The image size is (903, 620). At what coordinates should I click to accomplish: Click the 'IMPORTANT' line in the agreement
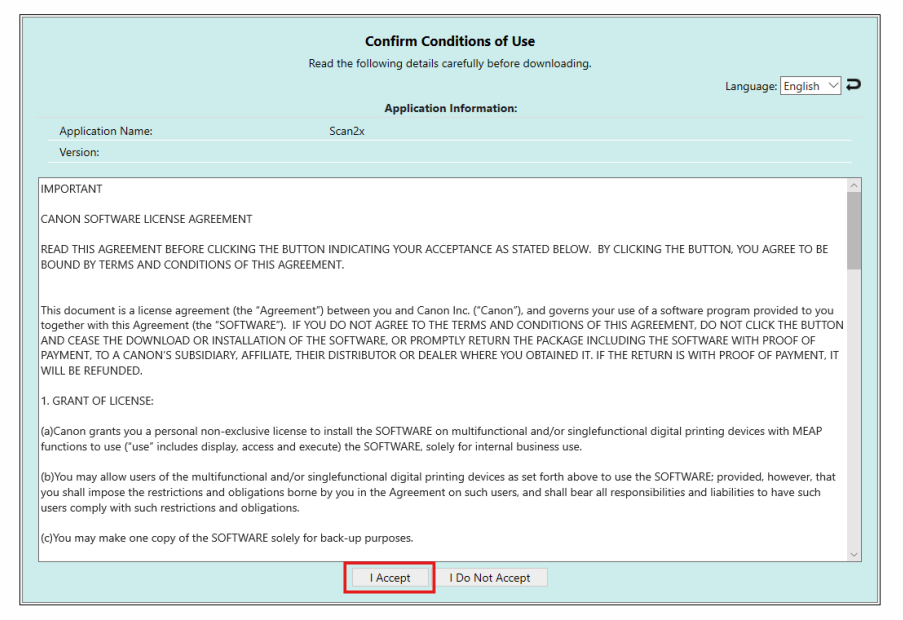[71, 189]
